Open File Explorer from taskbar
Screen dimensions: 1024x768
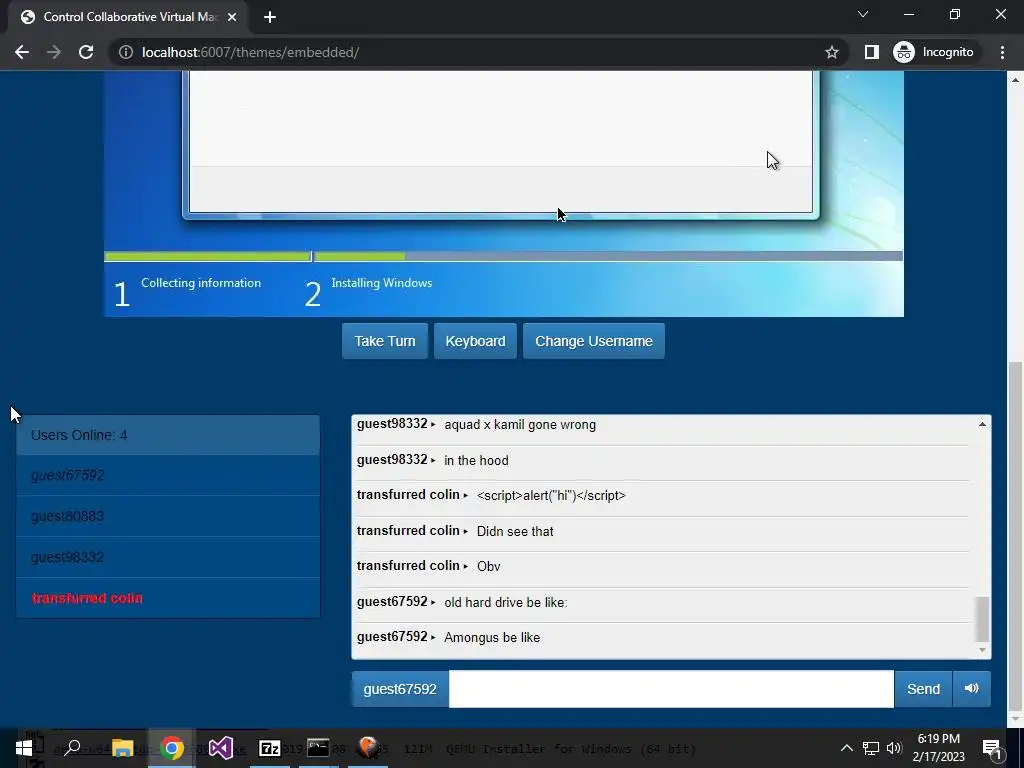[x=122, y=748]
